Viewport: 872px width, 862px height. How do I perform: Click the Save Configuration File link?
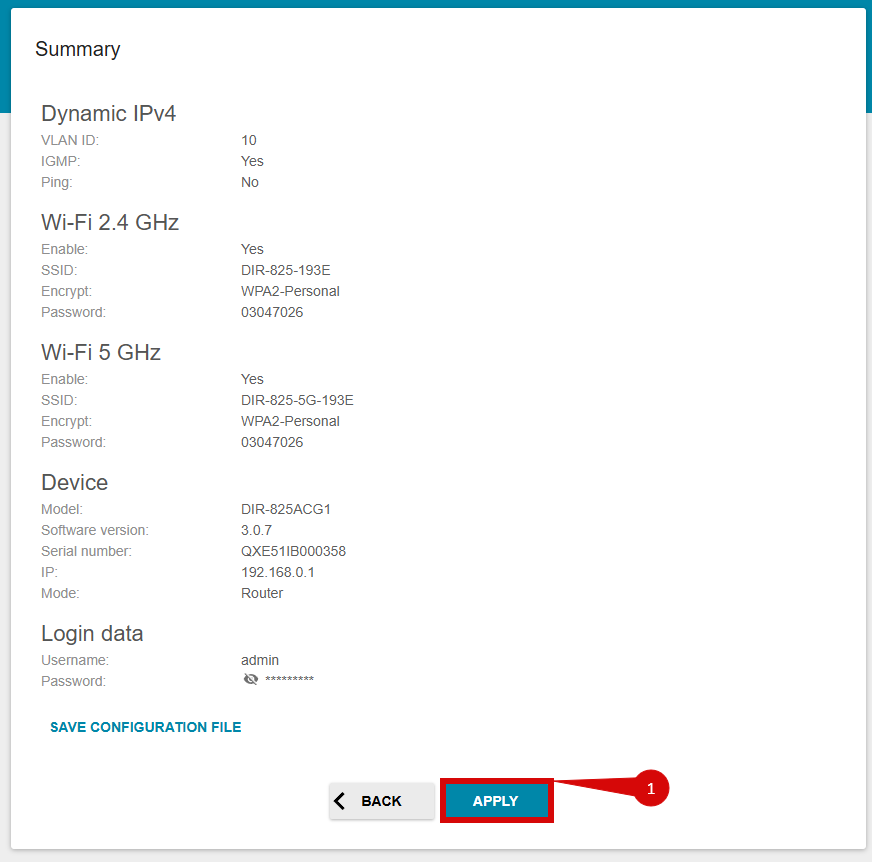point(145,727)
